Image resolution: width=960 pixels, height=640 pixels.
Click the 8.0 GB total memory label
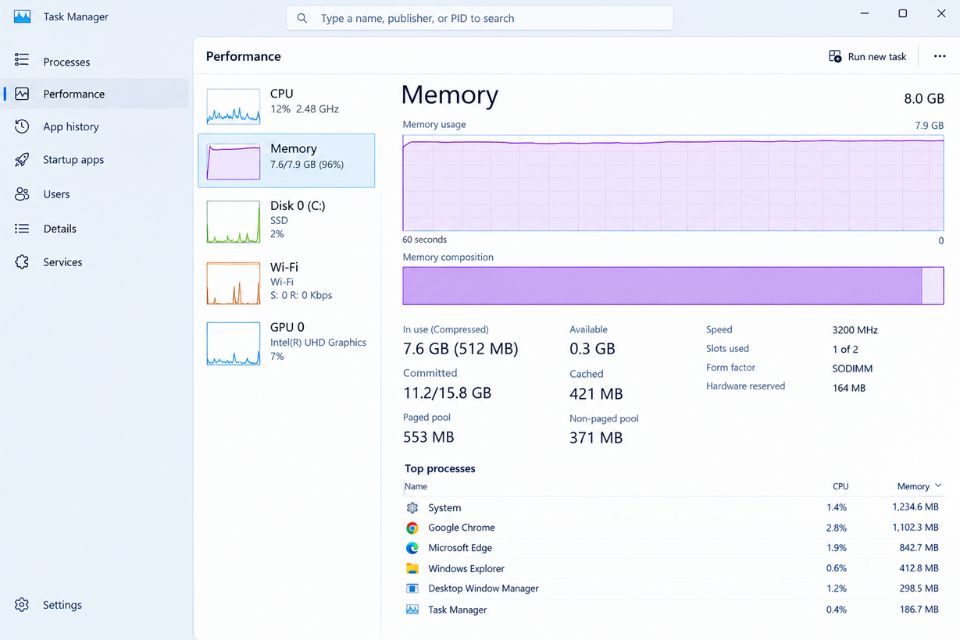point(924,99)
